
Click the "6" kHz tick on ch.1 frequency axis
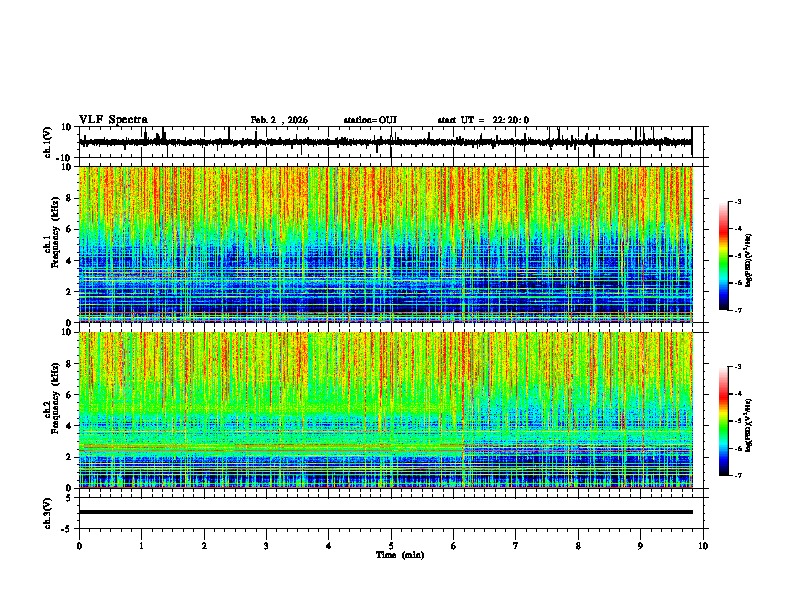coord(69,229)
